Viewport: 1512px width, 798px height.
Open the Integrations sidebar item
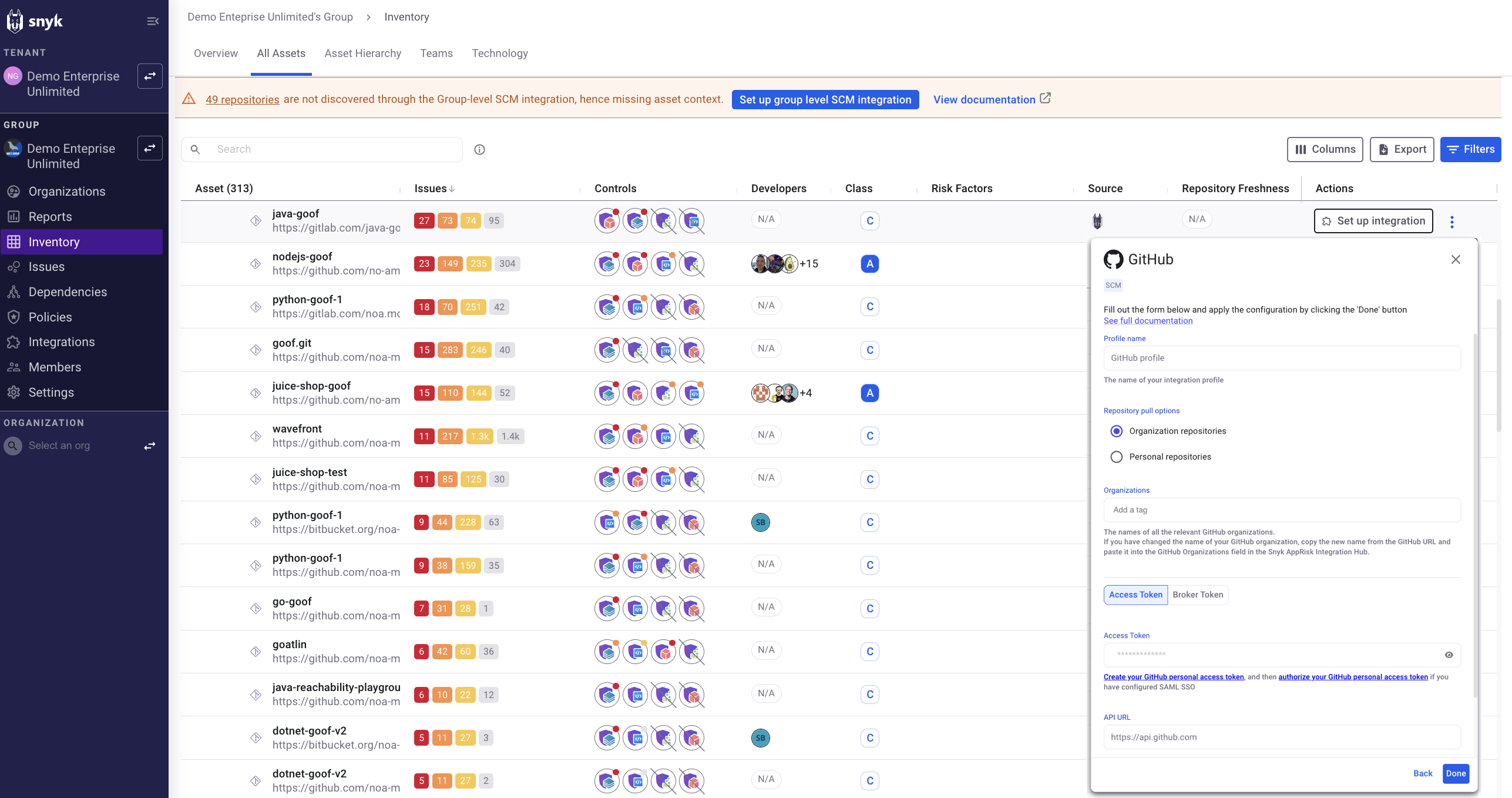(61, 341)
